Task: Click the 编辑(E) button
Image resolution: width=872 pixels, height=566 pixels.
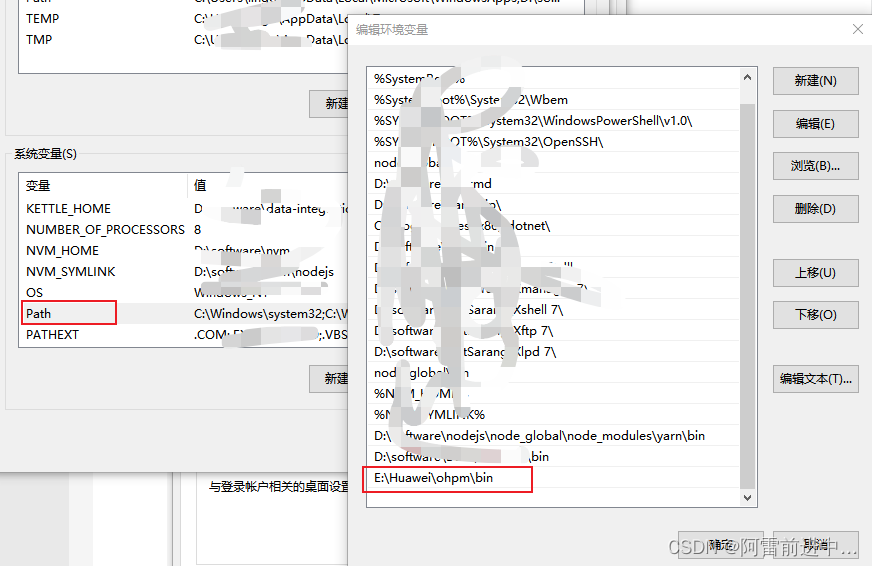Action: (815, 123)
